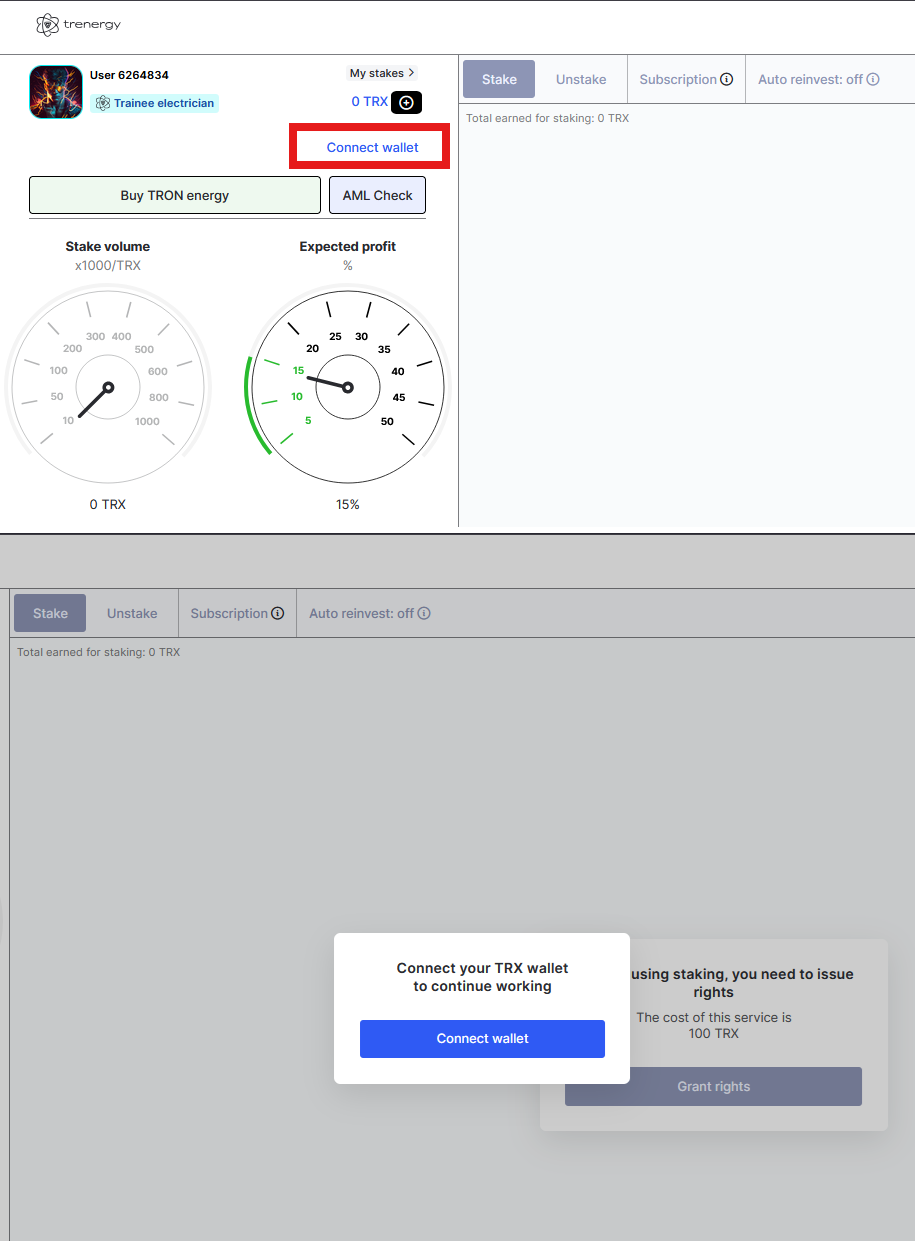Viewport: 915px width, 1241px height.
Task: Toggle Auto reinvest: off in the upper panel
Action: point(810,79)
